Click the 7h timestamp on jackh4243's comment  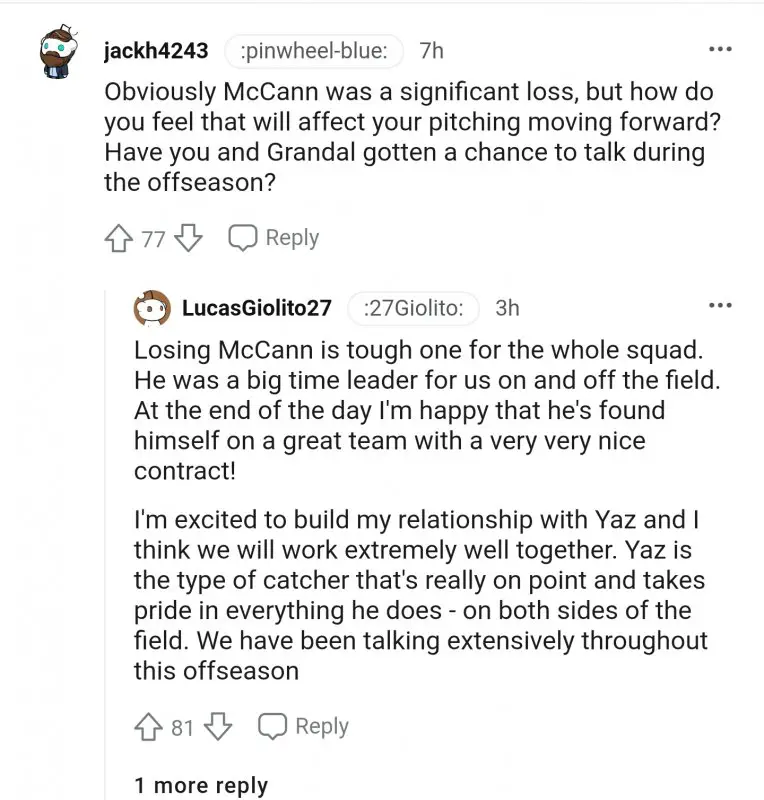[x=432, y=50]
